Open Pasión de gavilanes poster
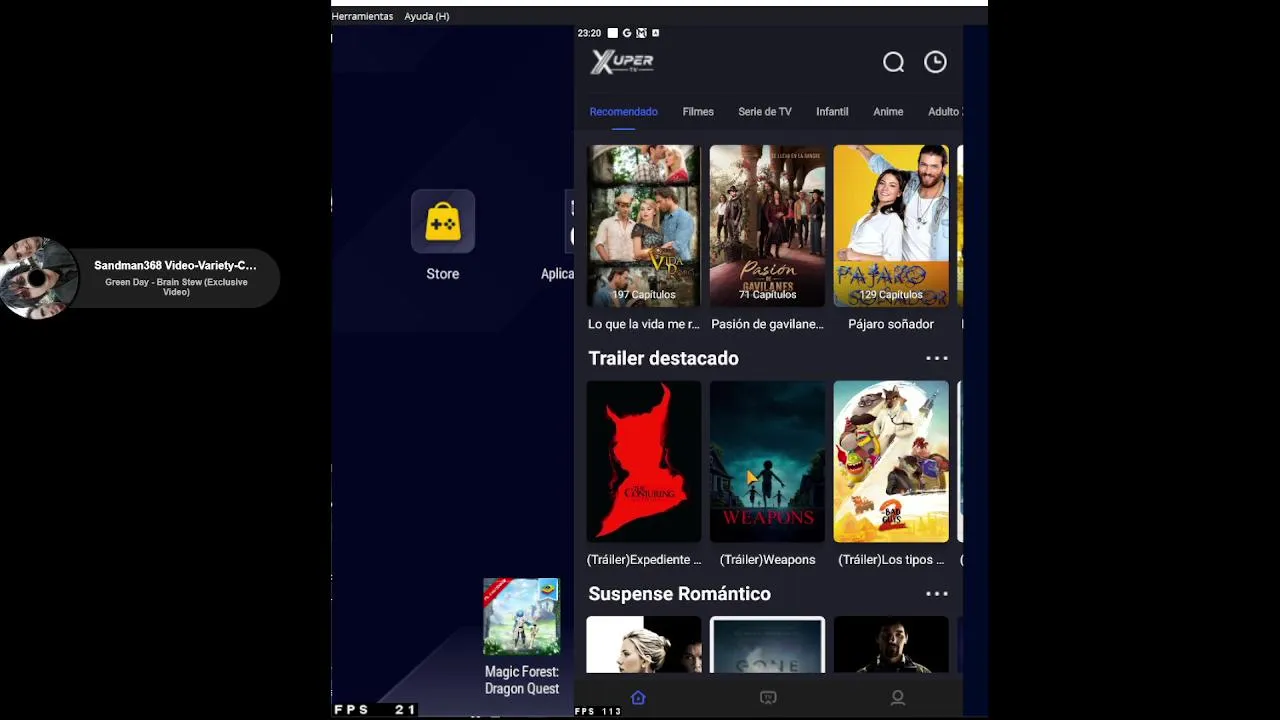Image resolution: width=1280 pixels, height=720 pixels. pos(768,226)
